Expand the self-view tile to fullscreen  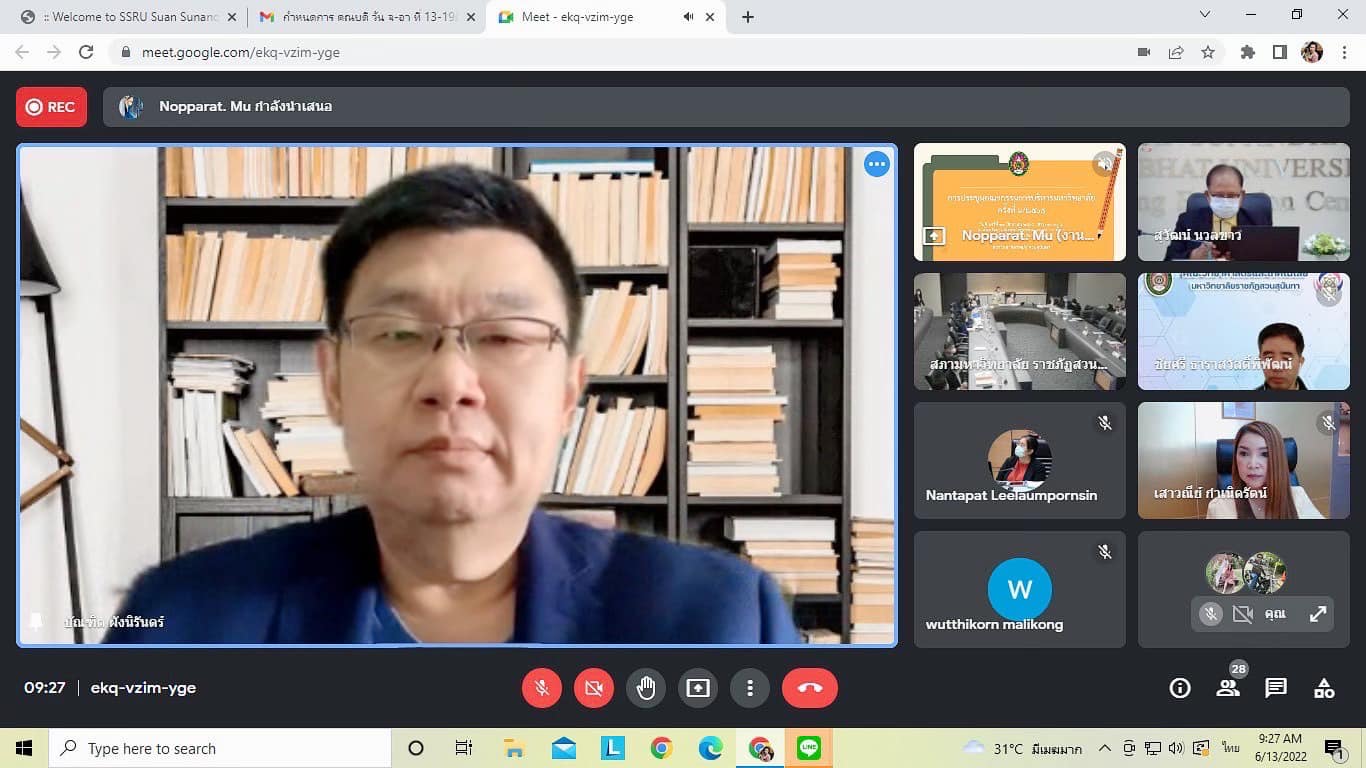tap(1318, 614)
